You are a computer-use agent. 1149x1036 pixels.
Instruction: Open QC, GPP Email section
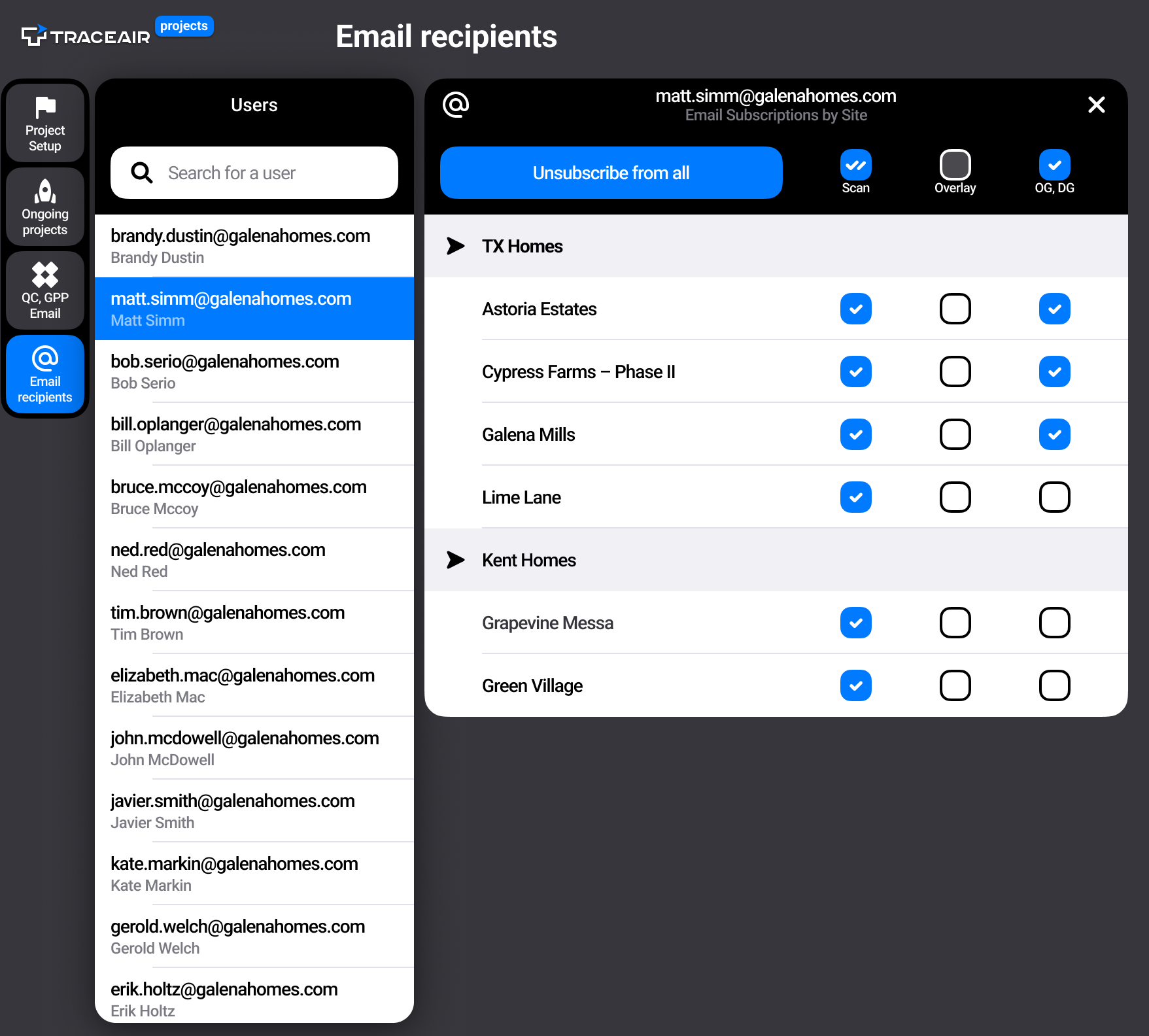pyautogui.click(x=45, y=290)
